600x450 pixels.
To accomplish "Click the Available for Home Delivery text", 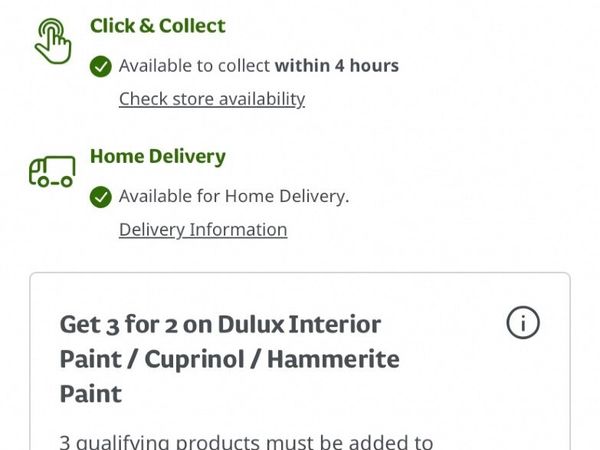I will (x=234, y=196).
